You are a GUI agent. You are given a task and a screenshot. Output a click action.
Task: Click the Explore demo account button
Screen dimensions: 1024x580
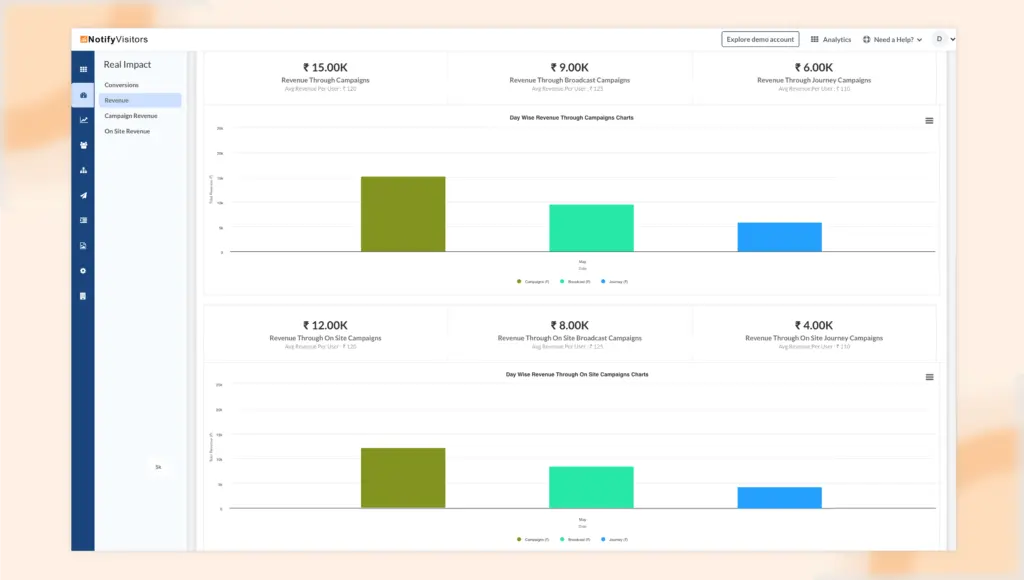click(760, 39)
